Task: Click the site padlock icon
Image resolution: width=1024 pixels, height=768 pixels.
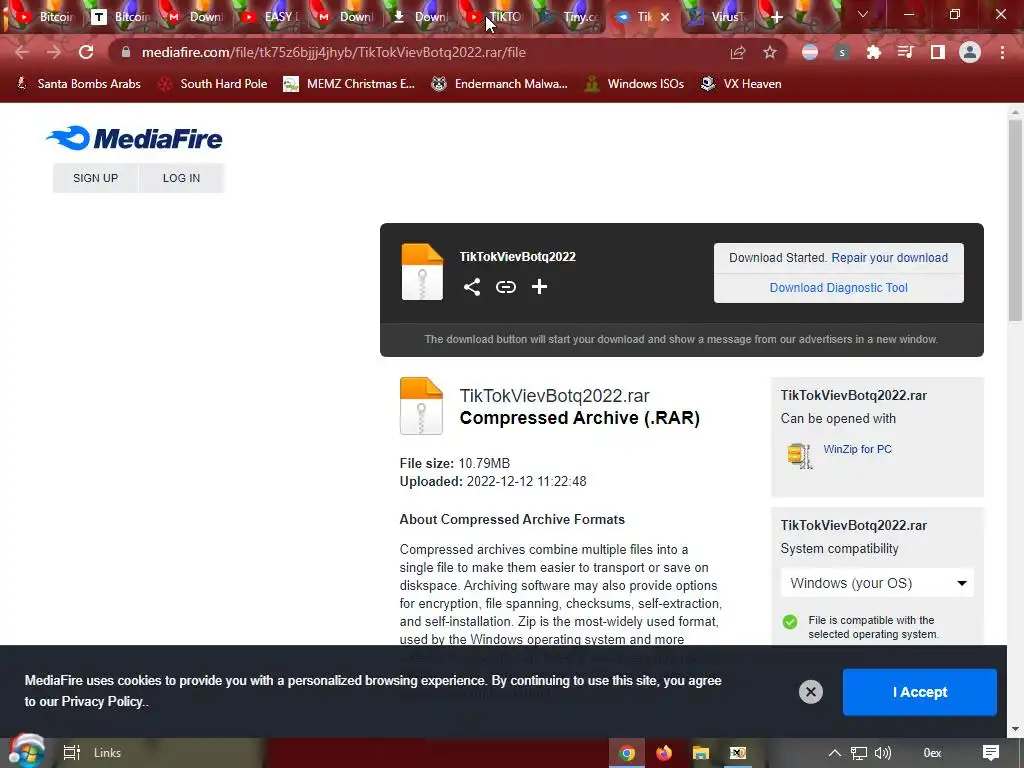Action: click(126, 52)
